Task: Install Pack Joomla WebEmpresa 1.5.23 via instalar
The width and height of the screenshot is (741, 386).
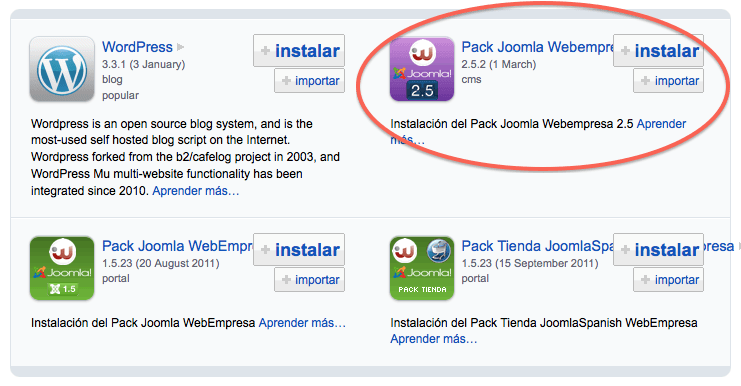Action: coord(299,249)
